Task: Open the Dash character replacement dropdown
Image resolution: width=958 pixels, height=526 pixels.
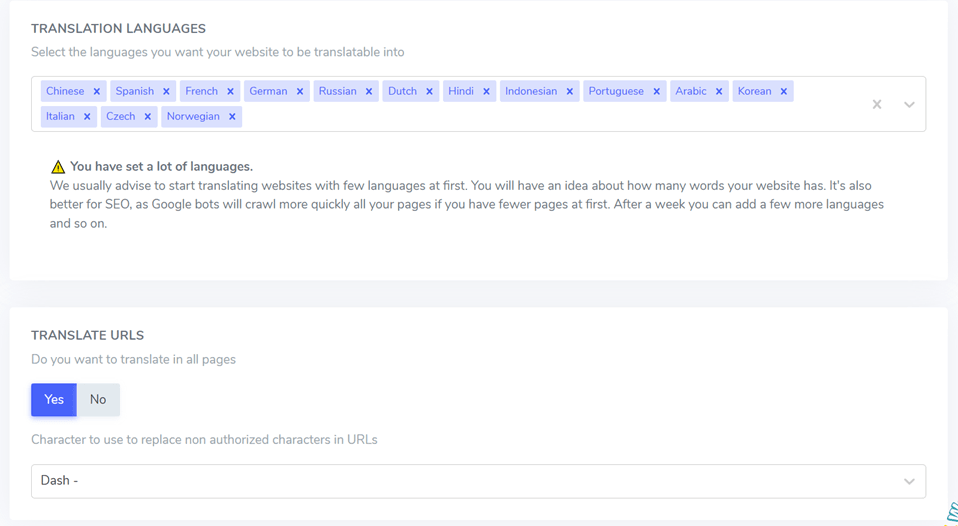Action: point(478,481)
